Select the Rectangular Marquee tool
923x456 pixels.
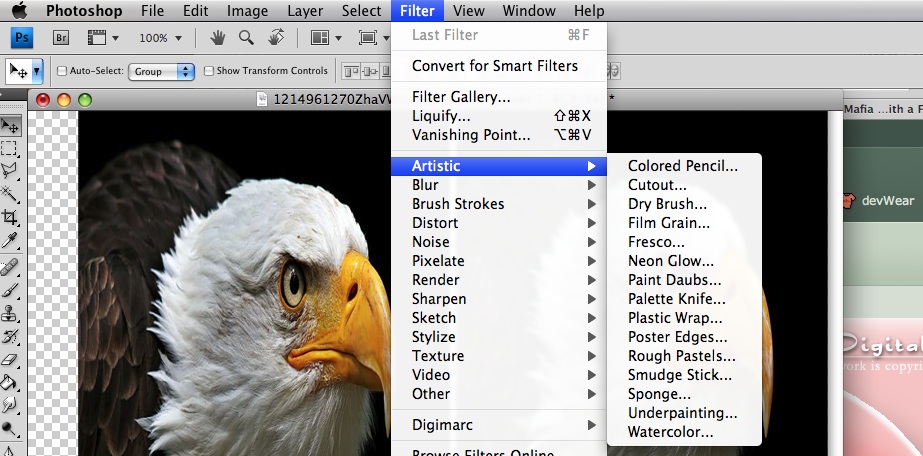[x=10, y=148]
